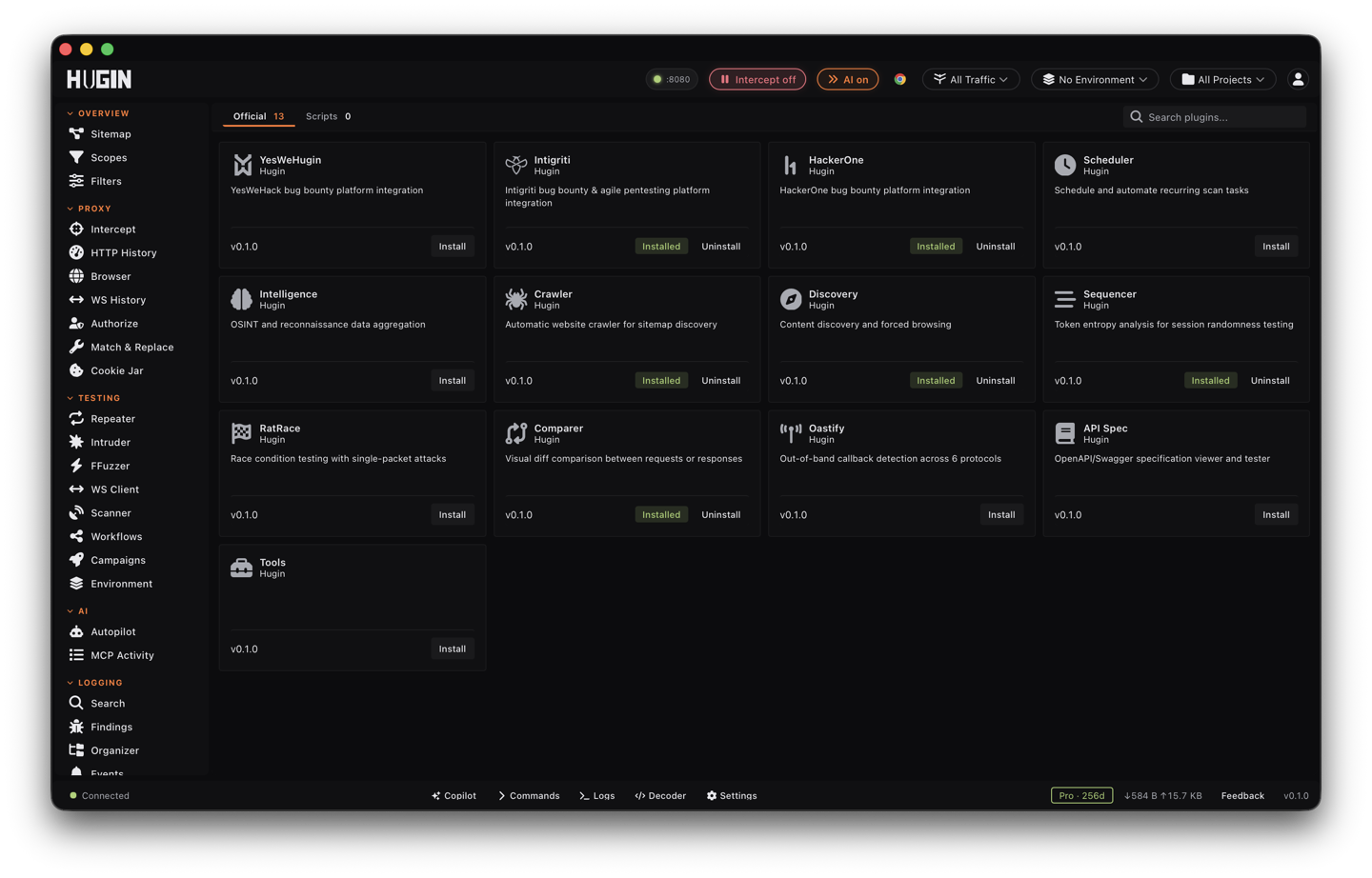Image resolution: width=1372 pixels, height=878 pixels.
Task: Open the user account icon
Action: pyautogui.click(x=1298, y=79)
